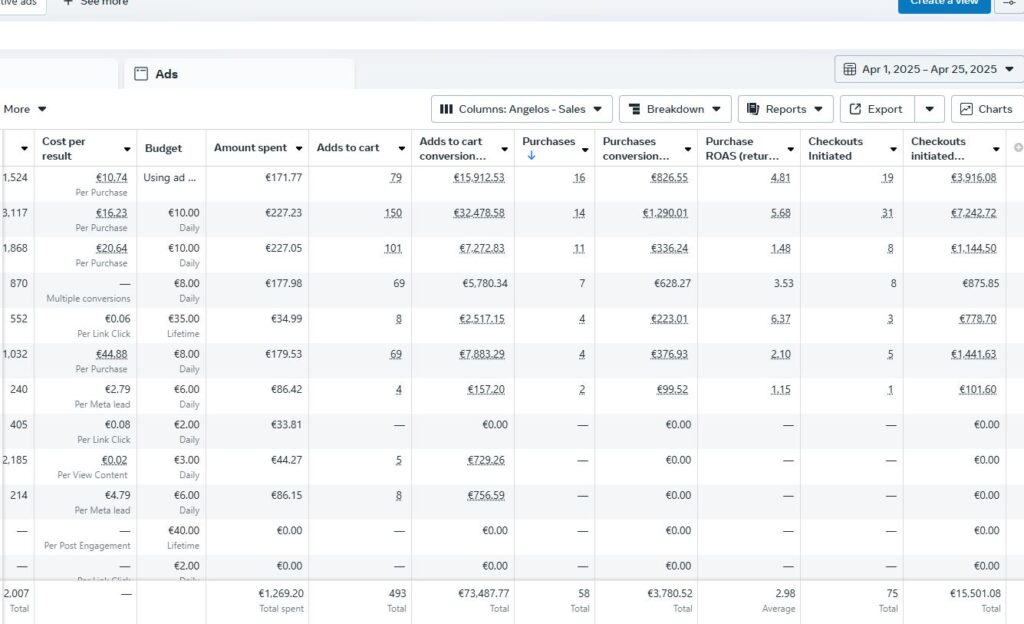Click the Ads tab panel icon
This screenshot has height=624, width=1024.
click(x=141, y=74)
